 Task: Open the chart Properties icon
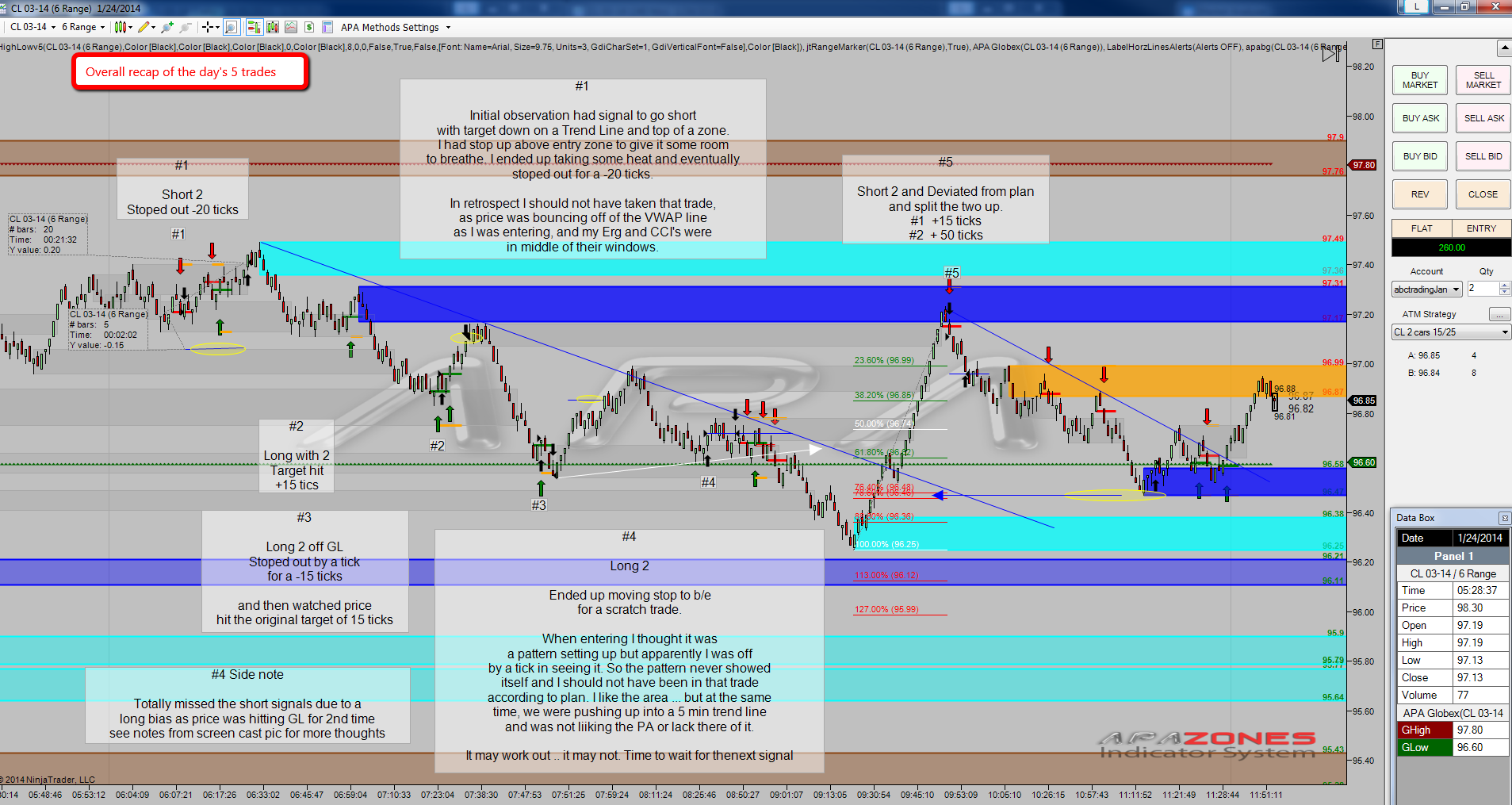[327, 27]
